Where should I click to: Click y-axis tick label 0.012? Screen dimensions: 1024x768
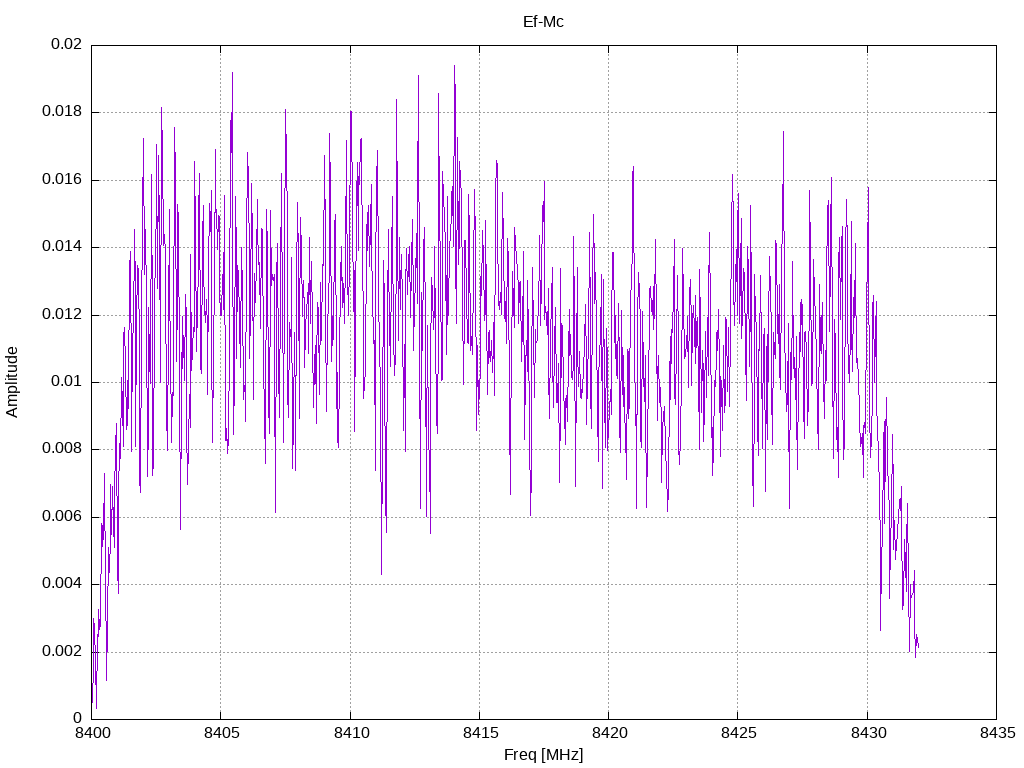(x=62, y=314)
